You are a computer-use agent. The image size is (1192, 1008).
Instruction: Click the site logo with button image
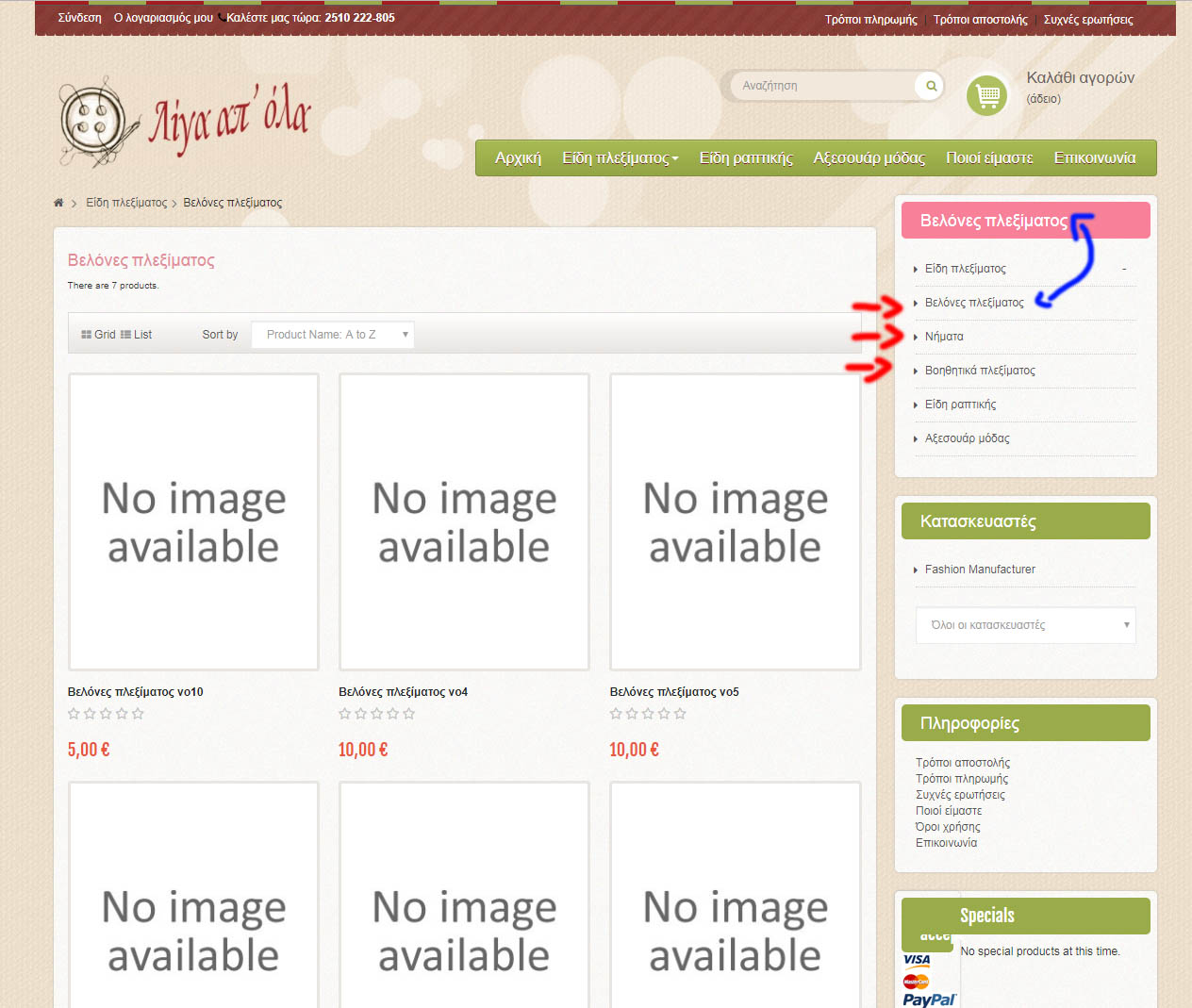(x=185, y=121)
